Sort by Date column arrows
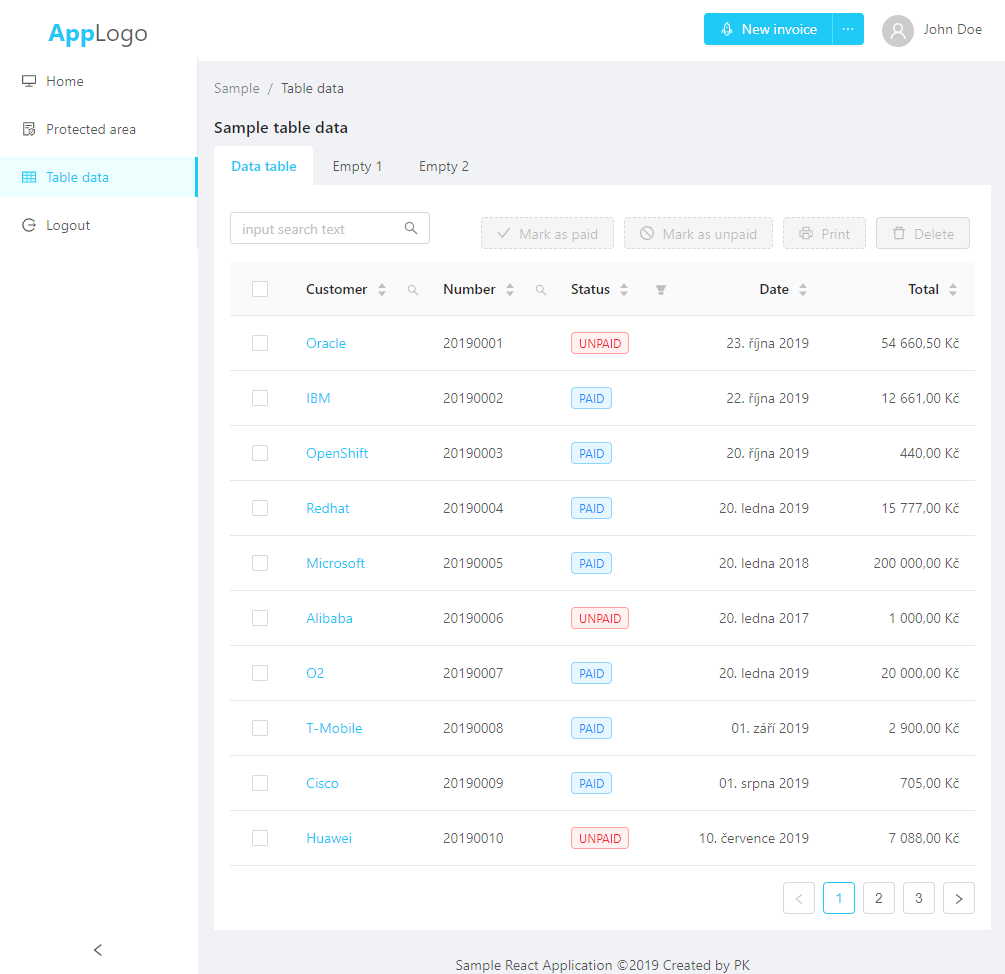1005x974 pixels. click(803, 290)
